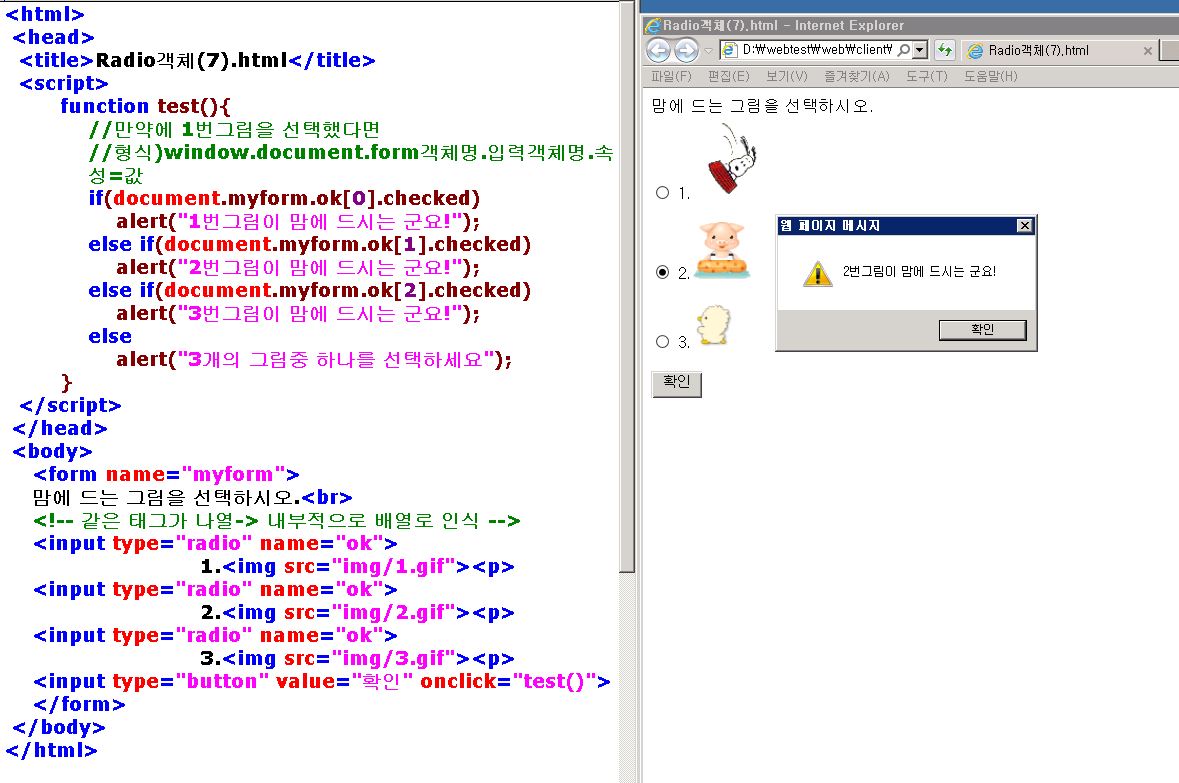Open the 보기(V) menu
The image size is (1179, 783).
pos(786,76)
